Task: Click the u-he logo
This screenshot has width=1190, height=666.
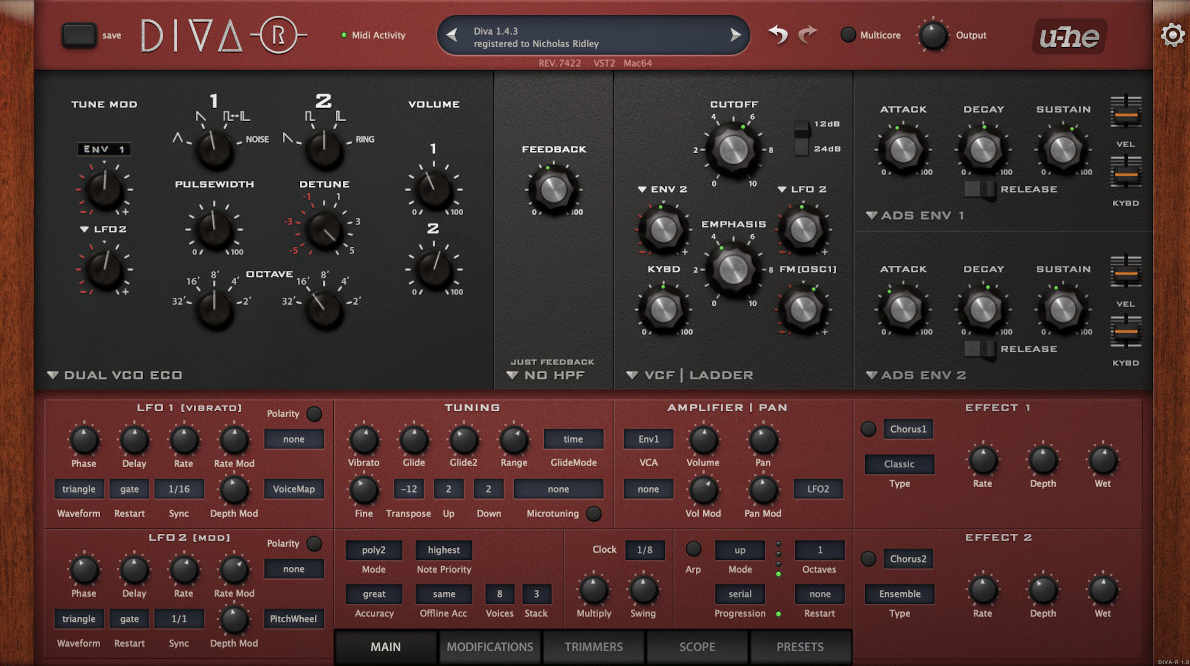Action: click(x=1069, y=36)
